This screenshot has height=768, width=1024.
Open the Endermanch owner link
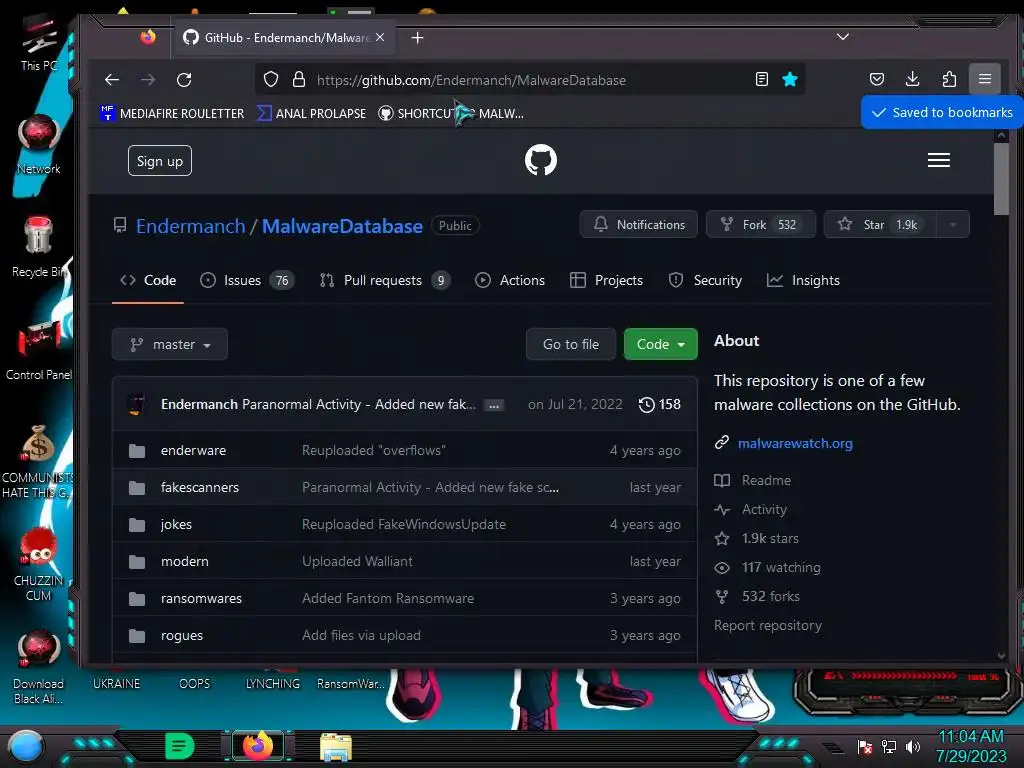tap(191, 226)
